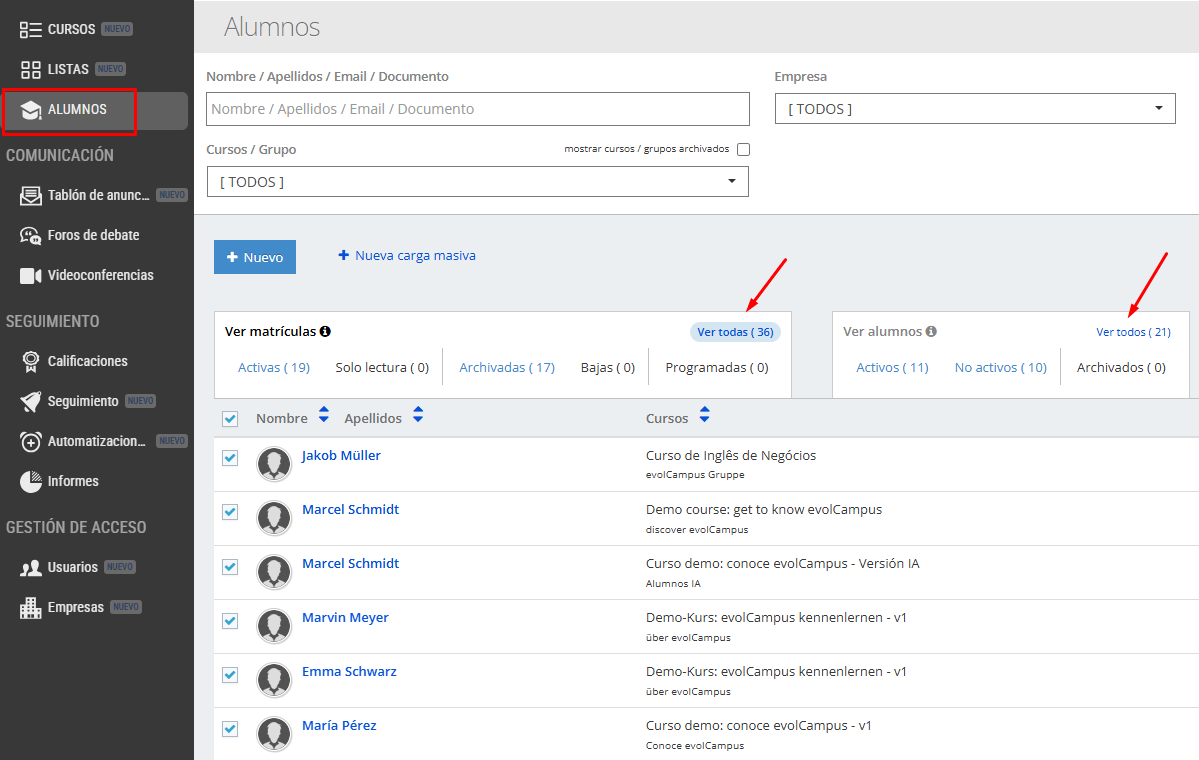Click the Nueva carga masiva link
The height and width of the screenshot is (760, 1199).
click(407, 255)
